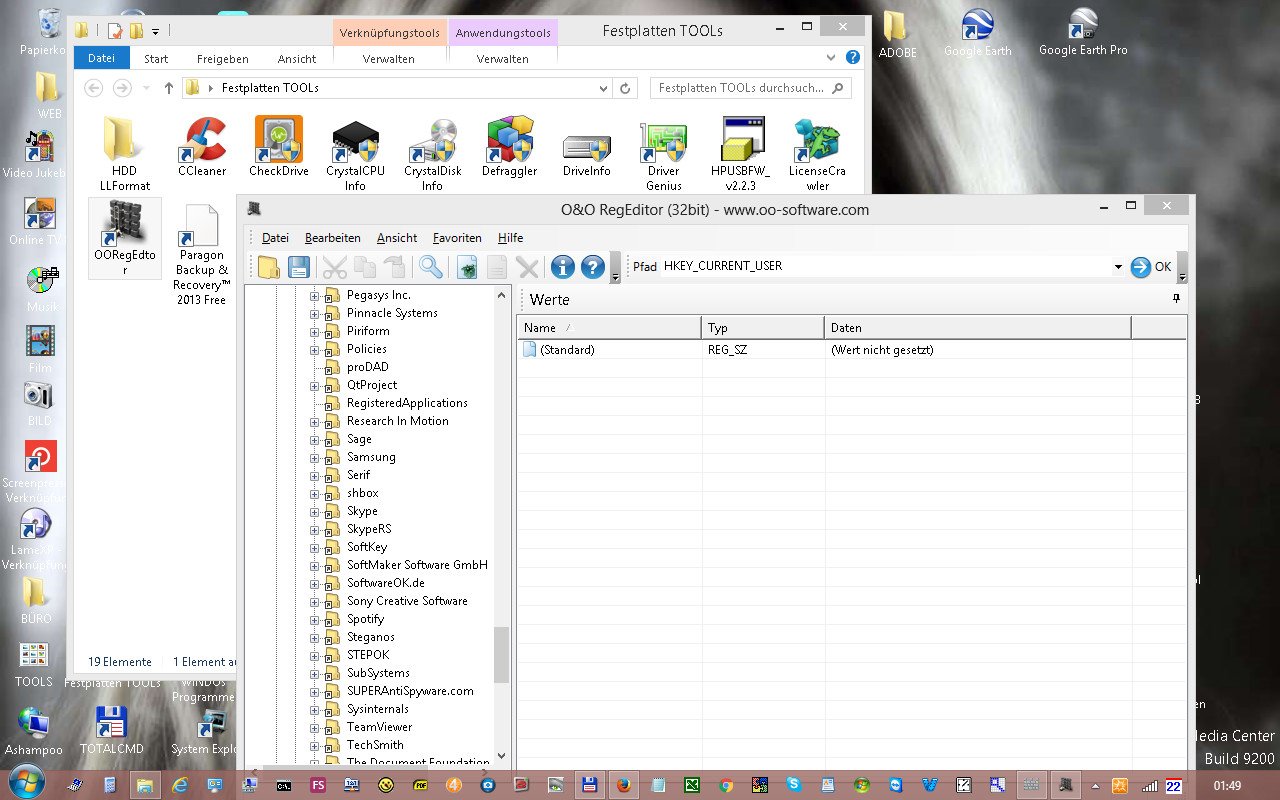Screen dimensions: 1280x800
Task: Click the Windows Start orb
Action: click(x=27, y=780)
